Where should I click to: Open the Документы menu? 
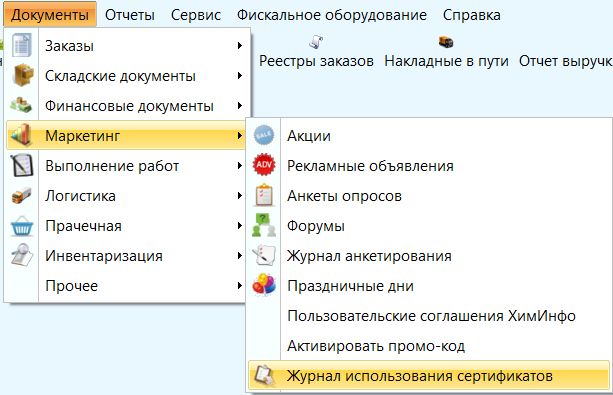[x=50, y=14]
